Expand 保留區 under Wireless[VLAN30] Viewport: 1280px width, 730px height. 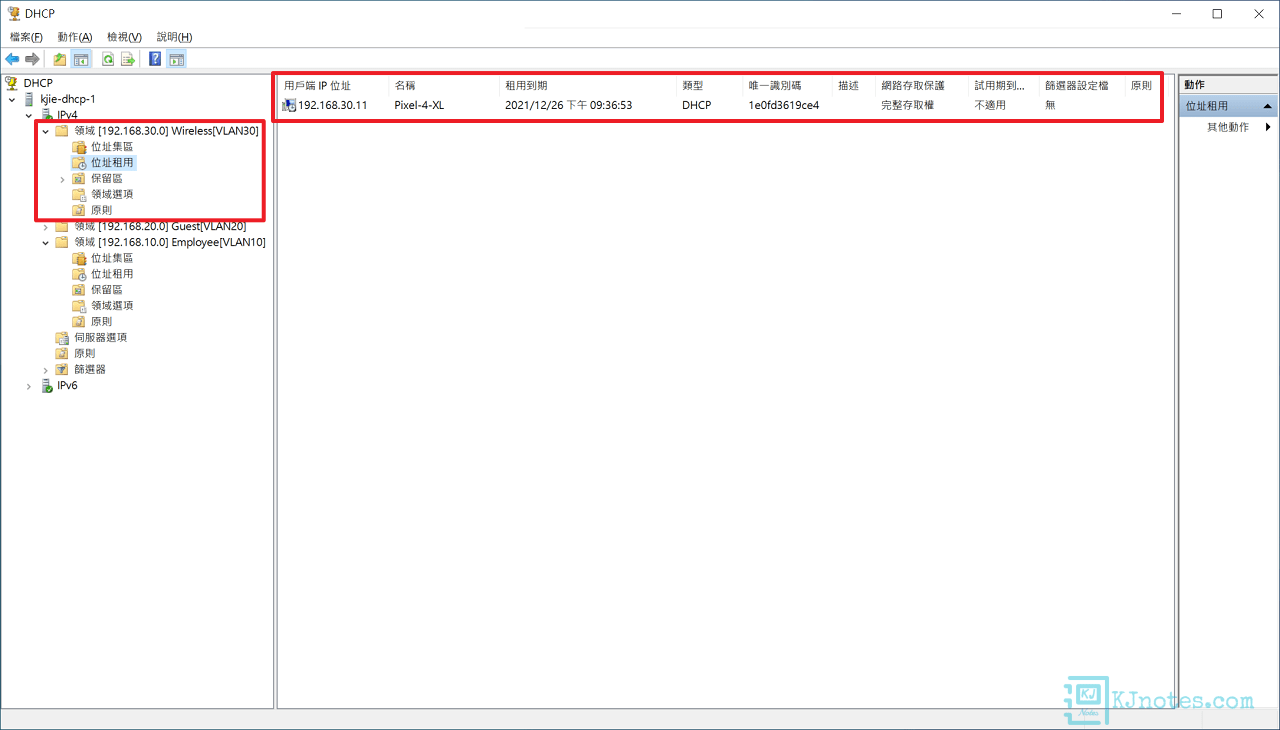pos(62,179)
